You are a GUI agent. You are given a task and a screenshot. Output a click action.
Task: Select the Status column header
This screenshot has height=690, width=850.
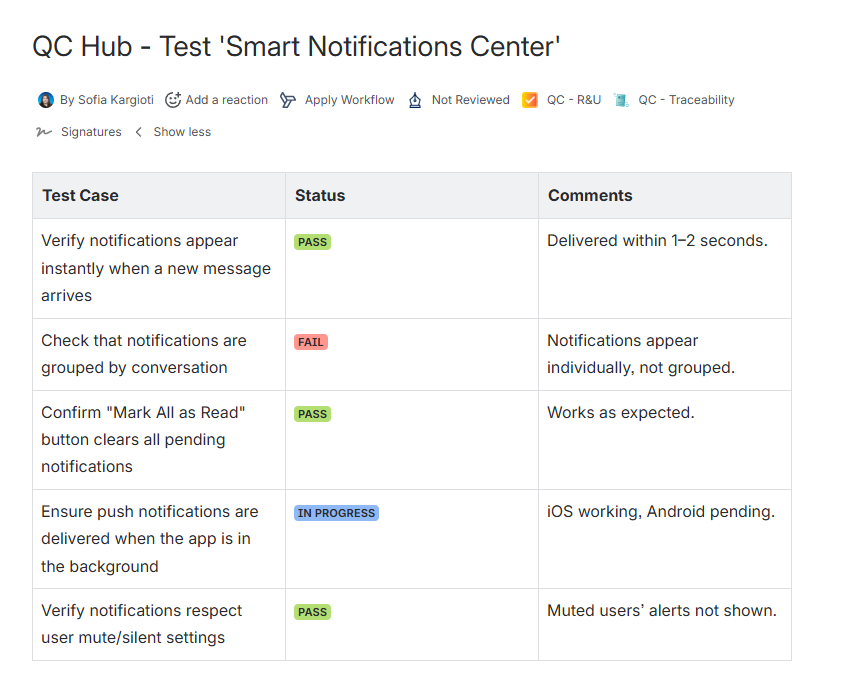(x=320, y=196)
